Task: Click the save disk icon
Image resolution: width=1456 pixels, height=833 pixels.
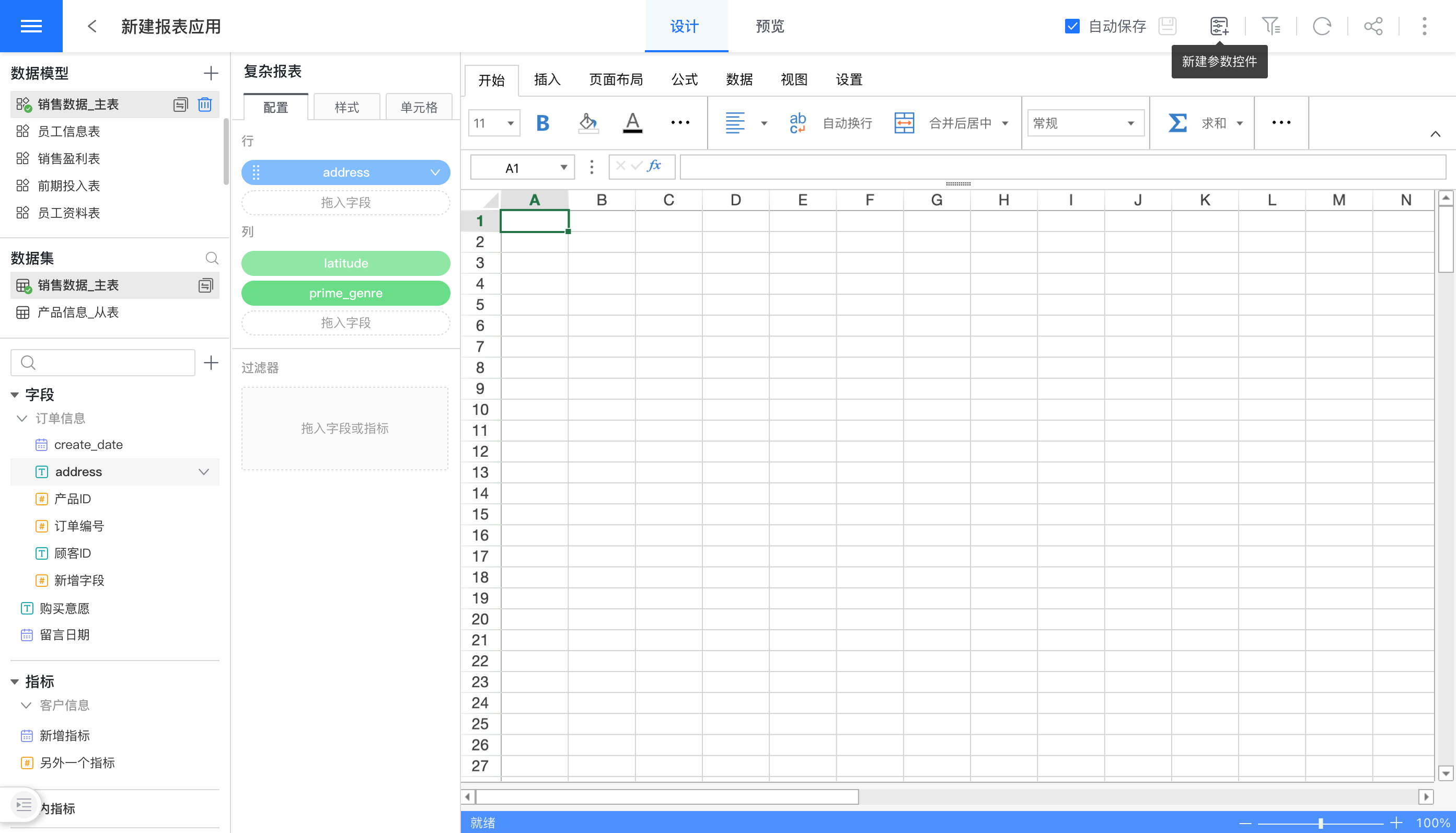Action: pyautogui.click(x=1168, y=26)
